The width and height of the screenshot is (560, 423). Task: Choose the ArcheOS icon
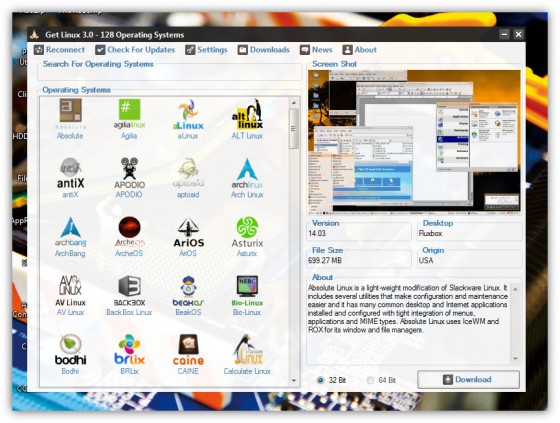pos(129,233)
